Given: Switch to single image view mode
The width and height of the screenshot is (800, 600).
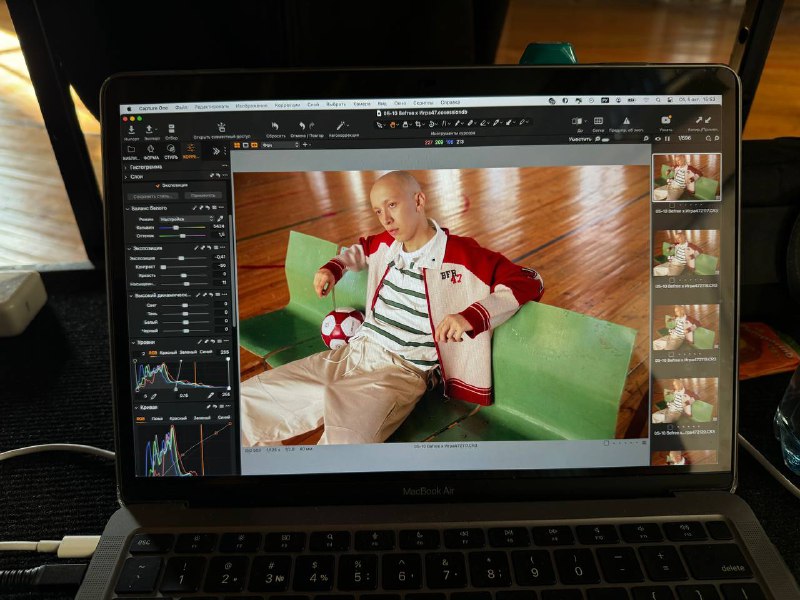Looking at the screenshot, I should 245,145.
